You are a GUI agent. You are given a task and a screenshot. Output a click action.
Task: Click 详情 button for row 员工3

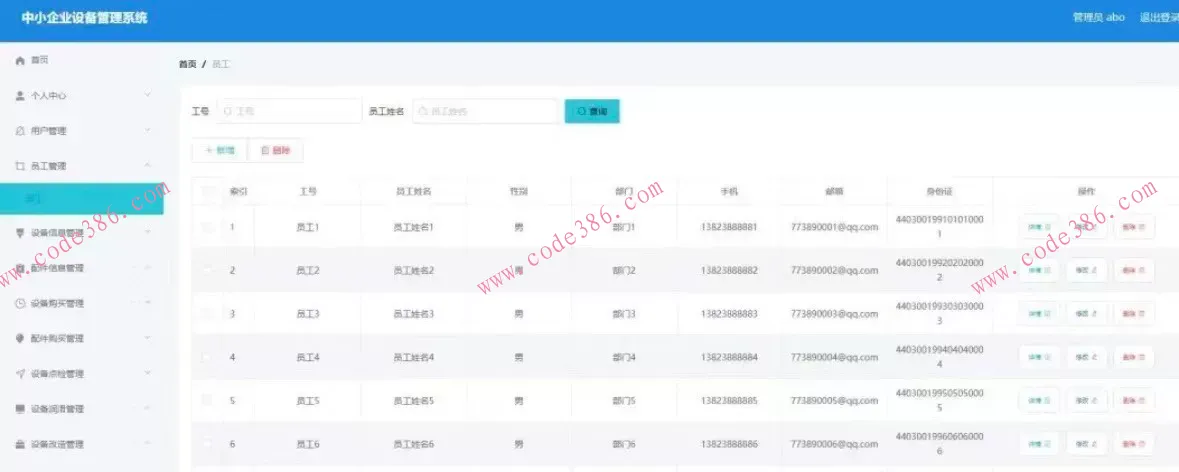coord(1038,313)
